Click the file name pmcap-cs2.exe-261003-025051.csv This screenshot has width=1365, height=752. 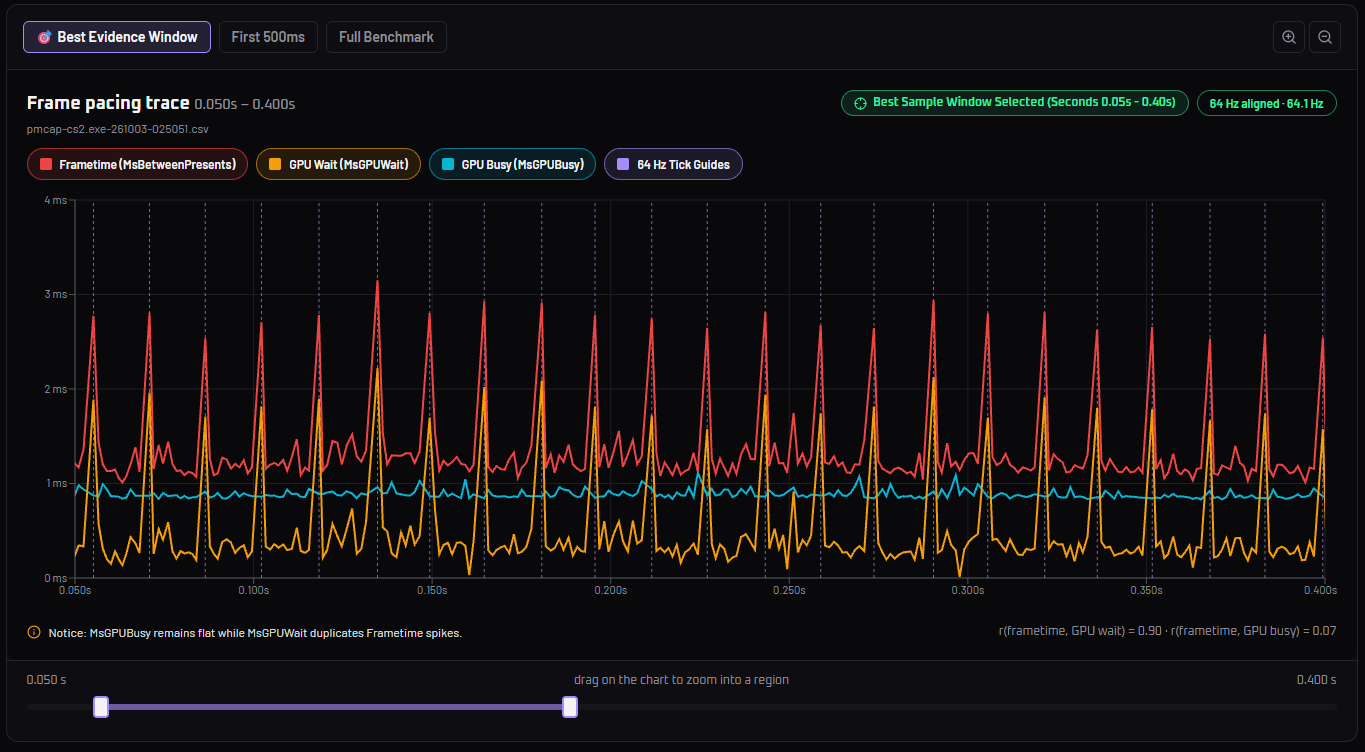[117, 129]
